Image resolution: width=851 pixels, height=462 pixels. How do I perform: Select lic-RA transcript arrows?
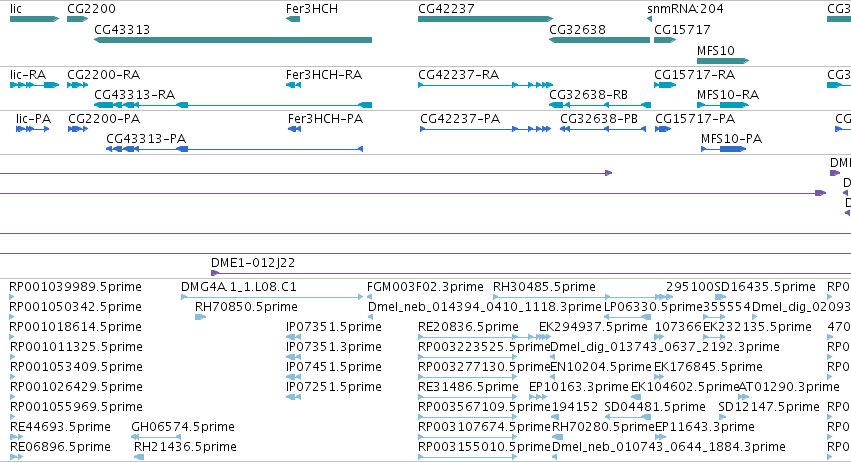(34, 85)
